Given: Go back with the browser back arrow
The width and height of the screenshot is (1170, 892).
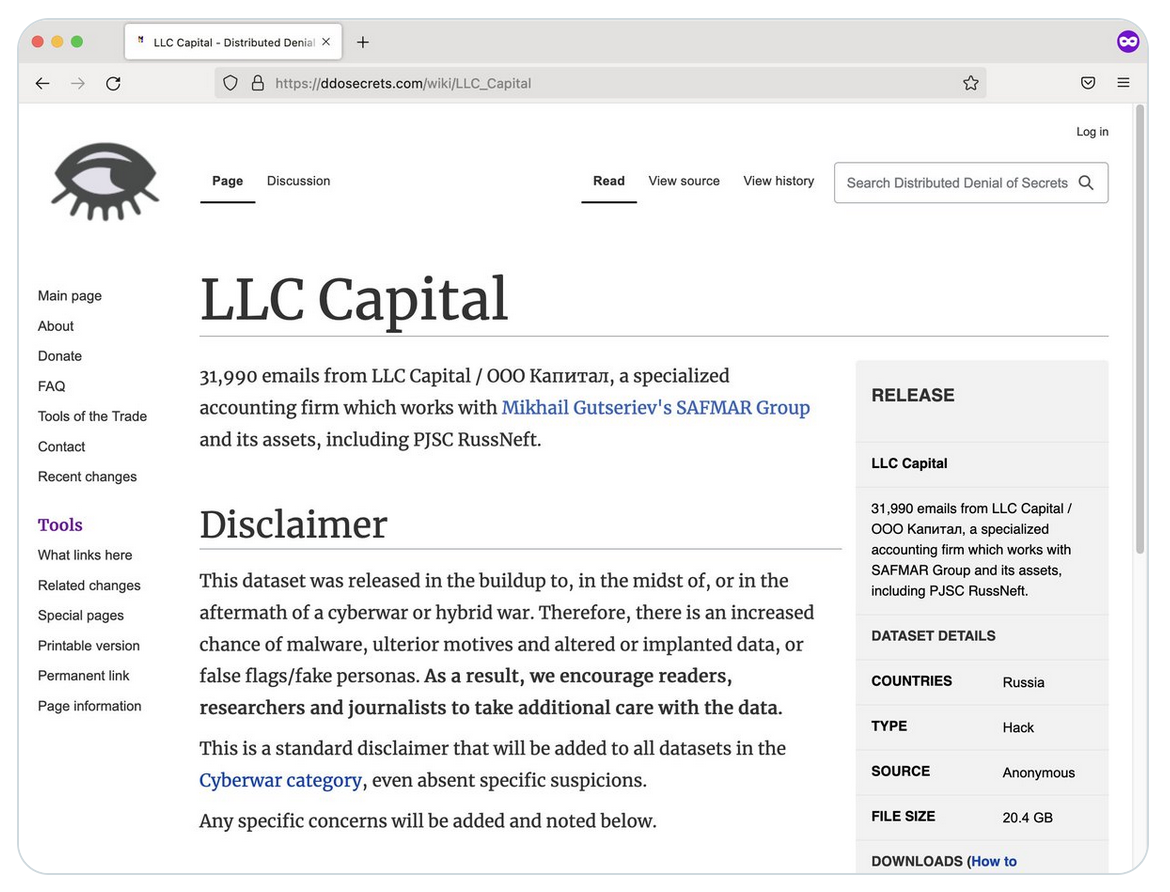Looking at the screenshot, I should 43,84.
